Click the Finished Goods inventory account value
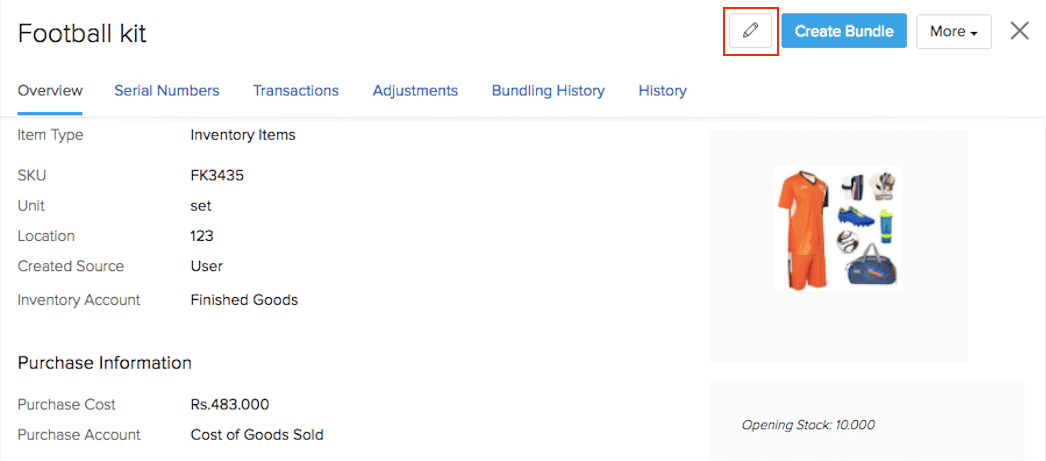 (244, 299)
